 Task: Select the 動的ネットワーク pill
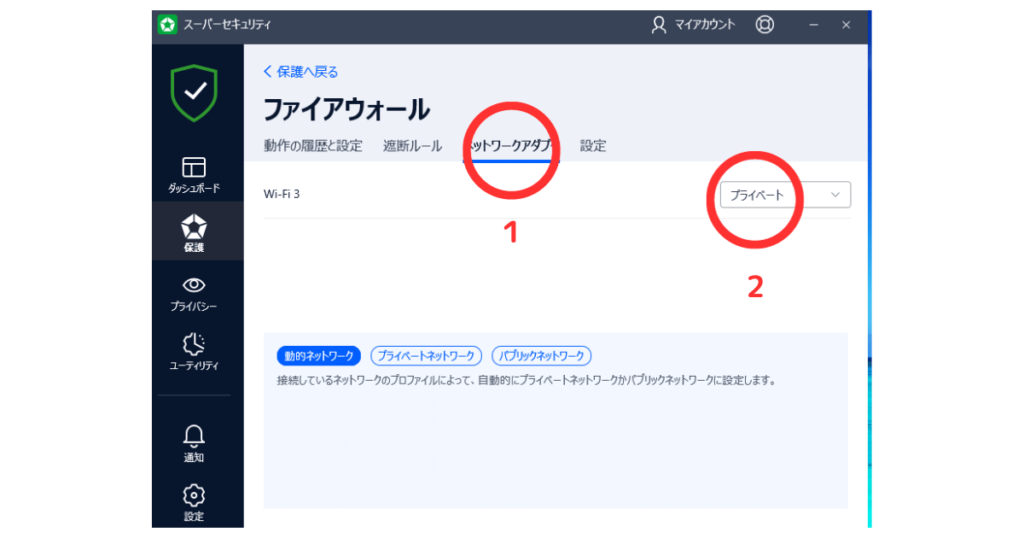click(318, 356)
